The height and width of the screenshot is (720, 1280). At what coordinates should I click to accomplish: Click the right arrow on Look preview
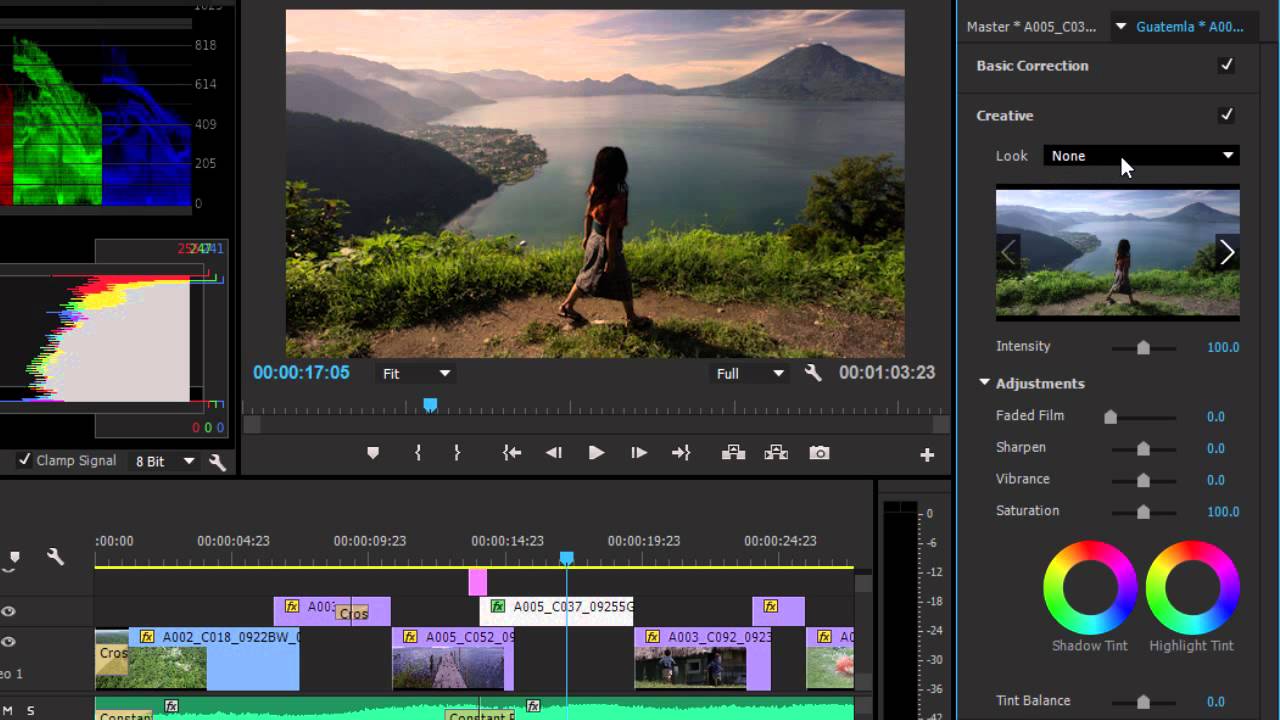(x=1227, y=253)
